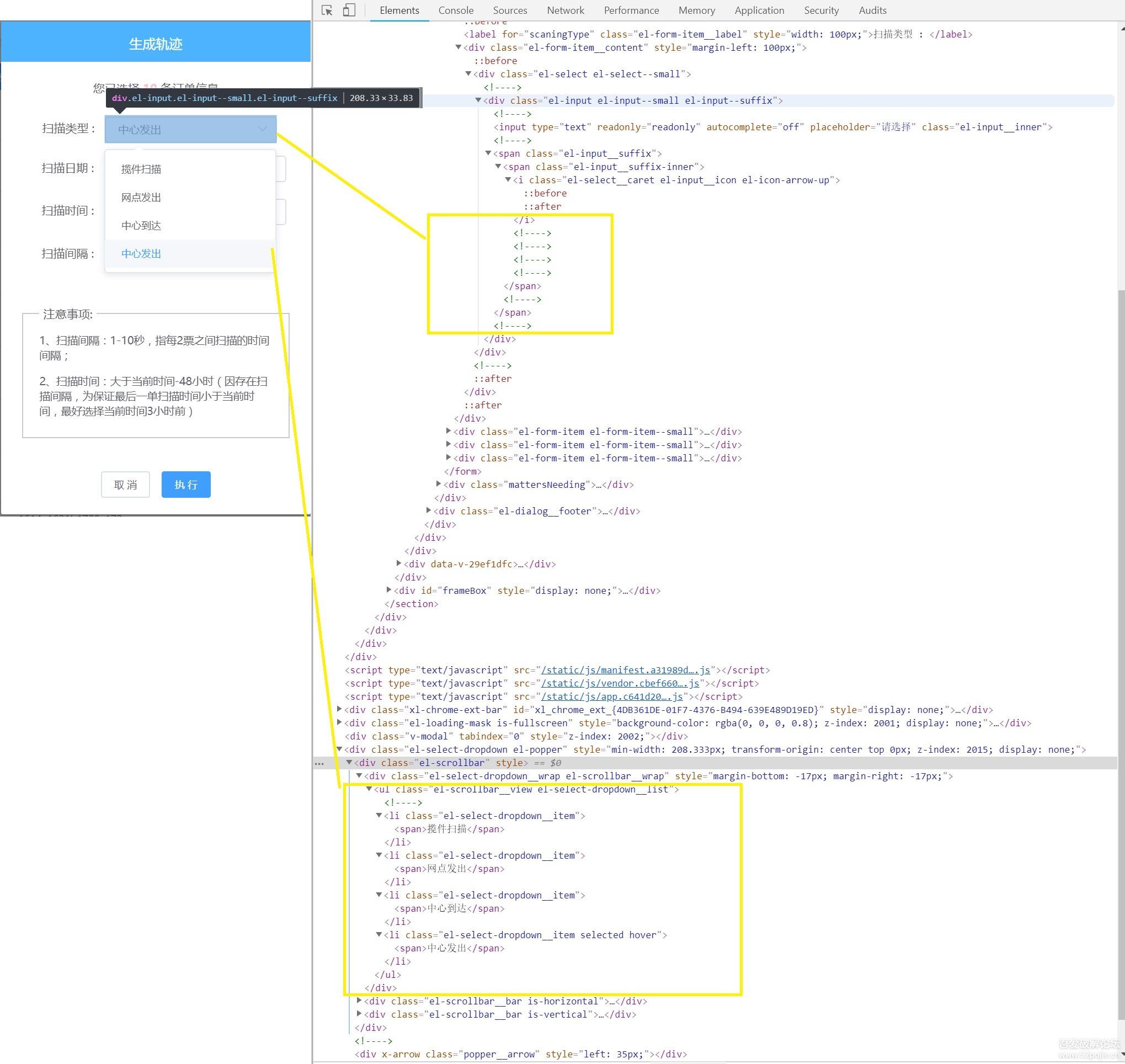The width and height of the screenshot is (1125, 1064).
Task: Open the Security tab
Action: click(x=821, y=10)
